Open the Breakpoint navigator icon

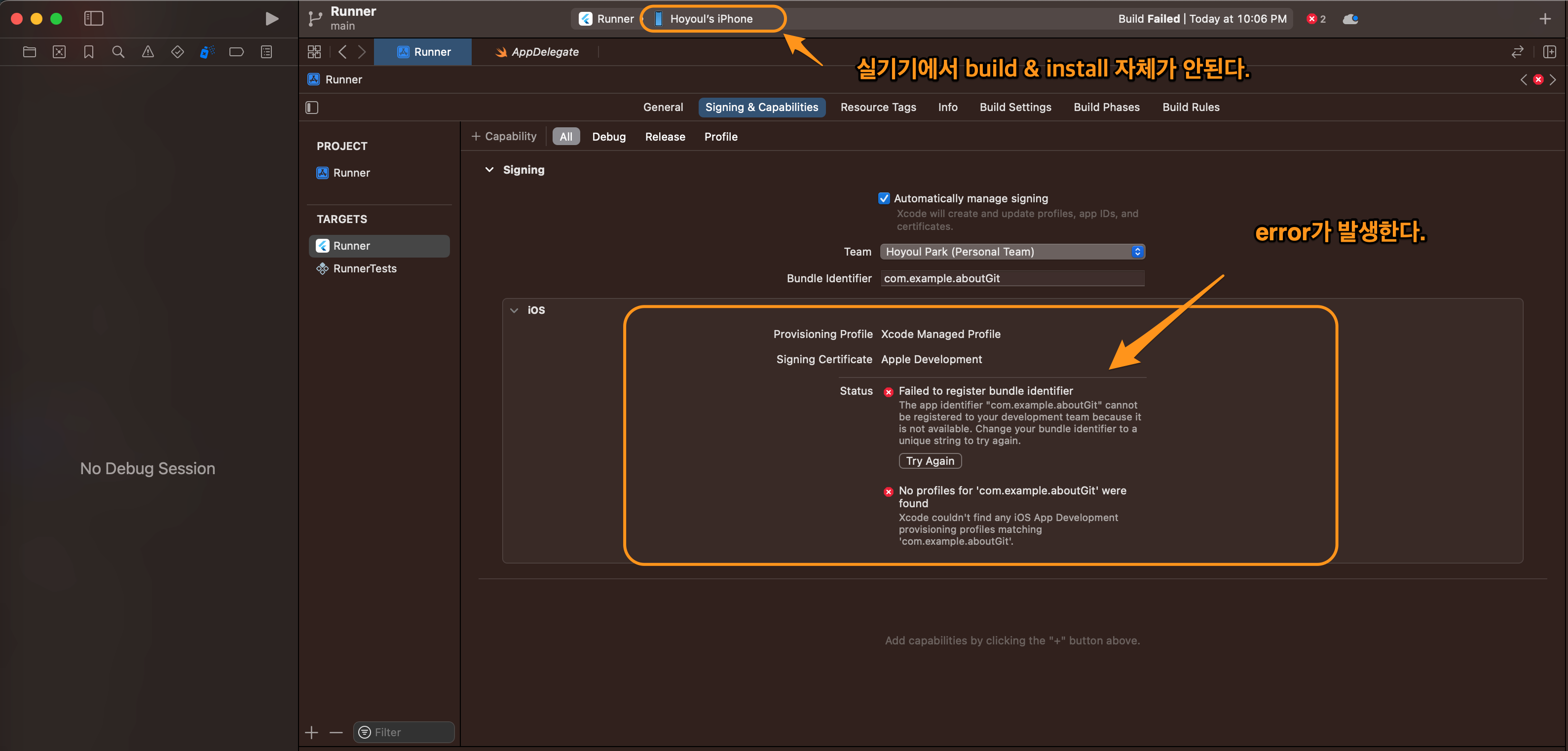coord(236,52)
